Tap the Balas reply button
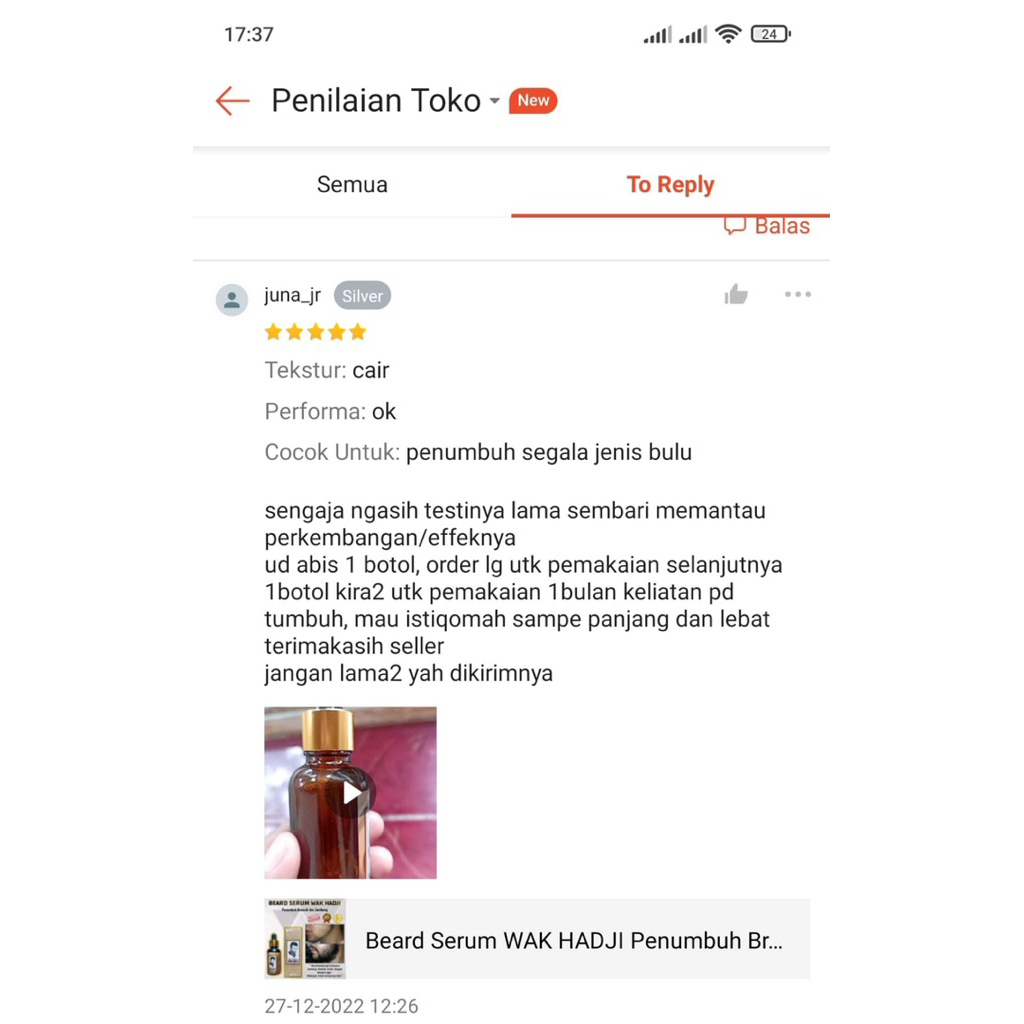1024x1024 pixels. tap(767, 226)
